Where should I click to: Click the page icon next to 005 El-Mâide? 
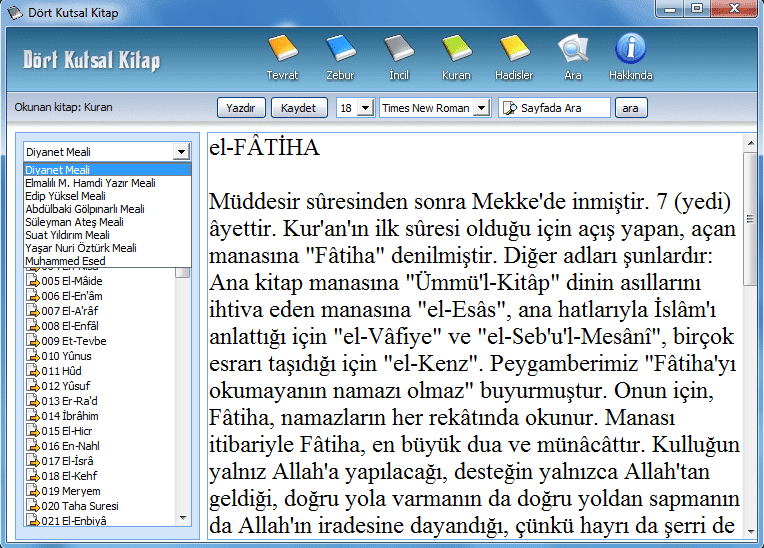(33, 281)
